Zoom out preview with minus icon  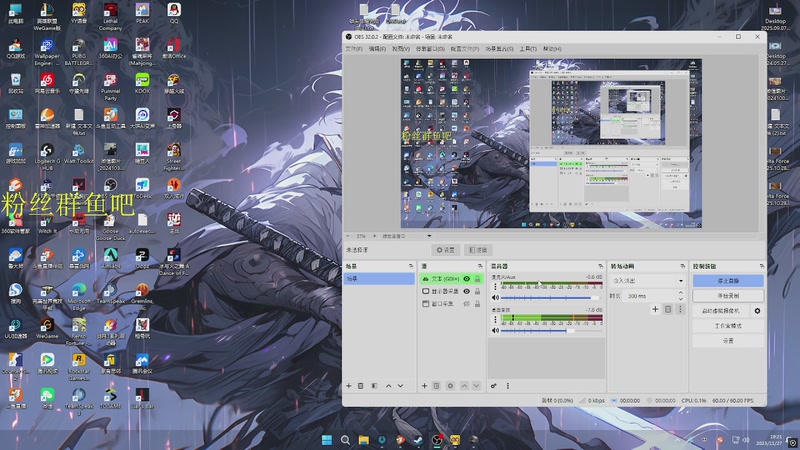pos(348,236)
